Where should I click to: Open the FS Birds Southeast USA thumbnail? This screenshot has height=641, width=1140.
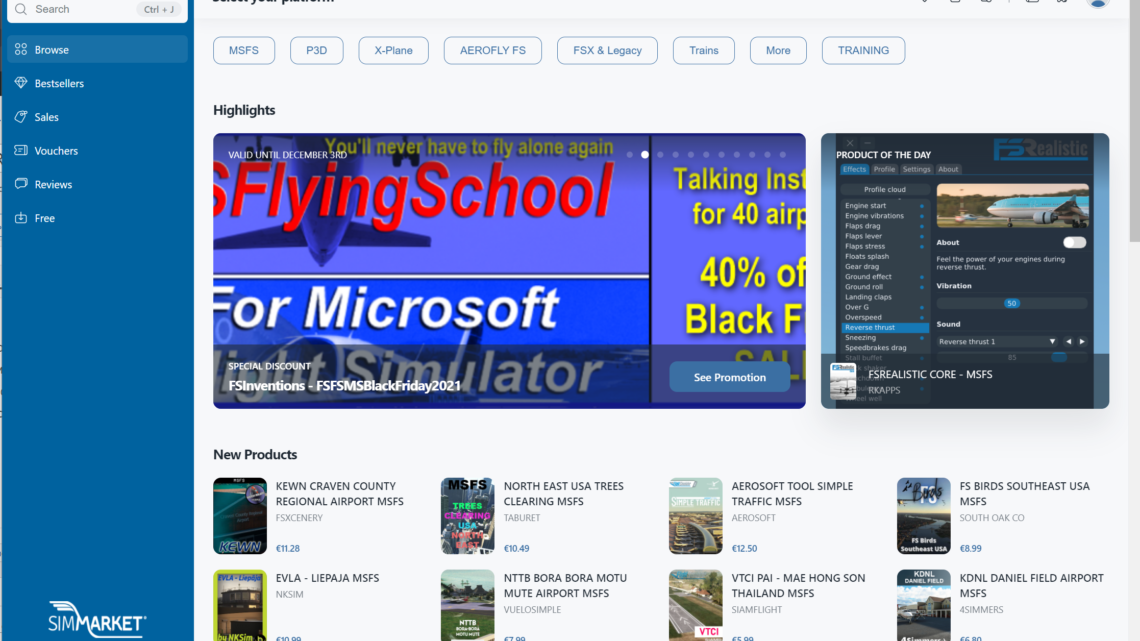pyautogui.click(x=923, y=516)
